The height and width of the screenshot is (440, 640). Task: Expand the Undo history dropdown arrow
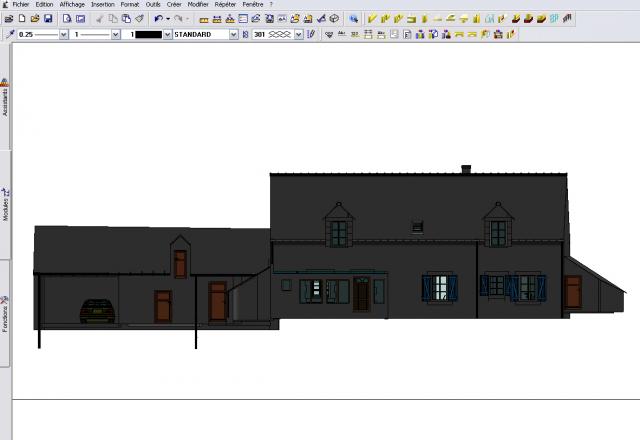168,18
